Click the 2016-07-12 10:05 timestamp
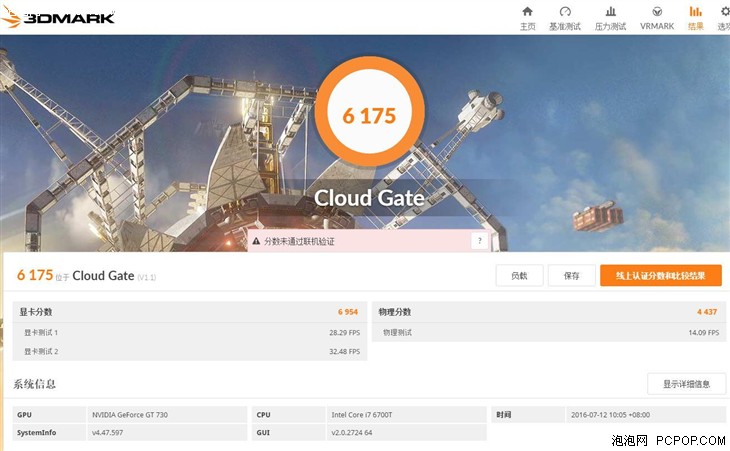The width and height of the screenshot is (730, 451). pos(610,415)
